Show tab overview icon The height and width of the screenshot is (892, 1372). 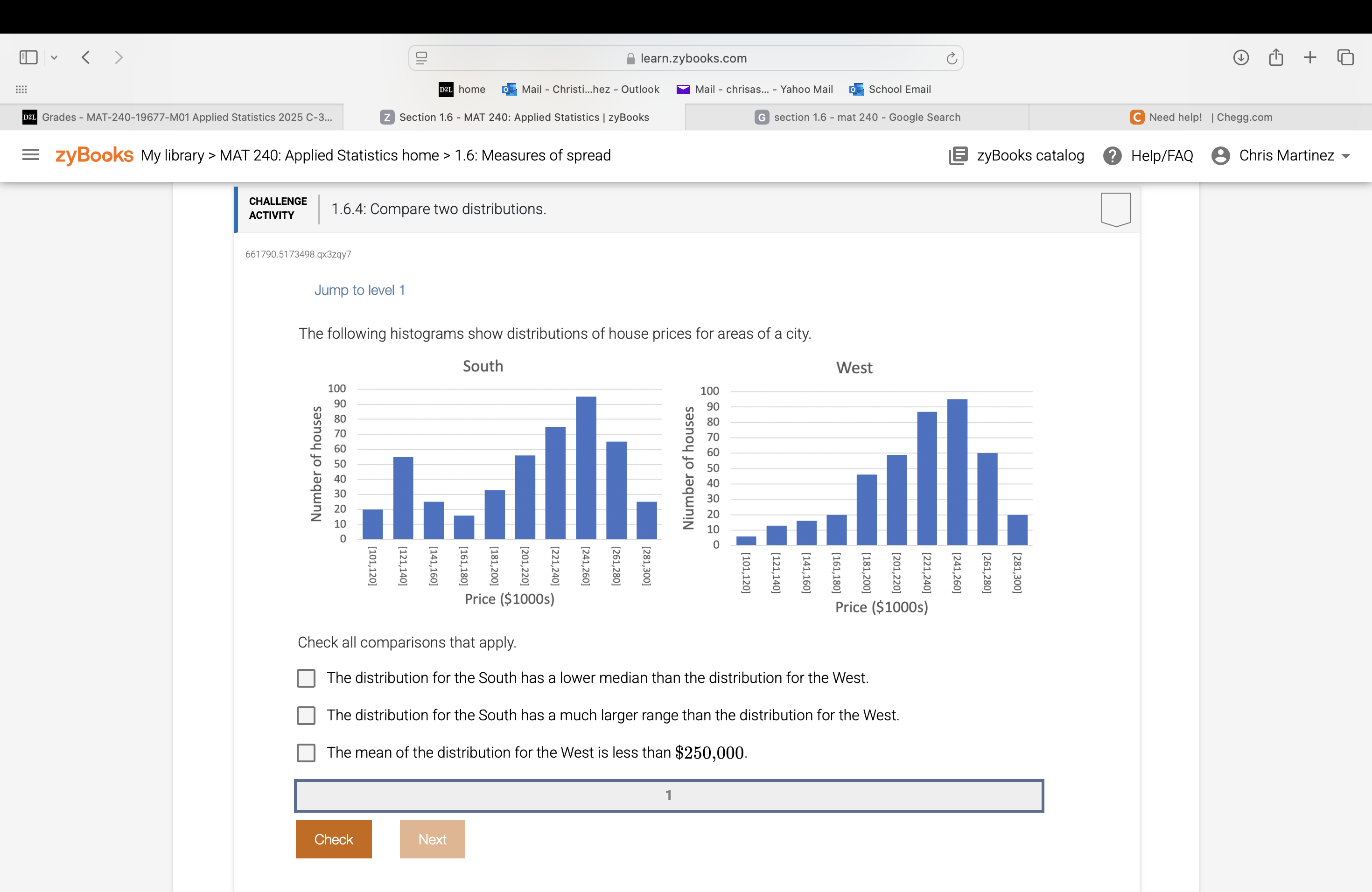click(x=1345, y=57)
